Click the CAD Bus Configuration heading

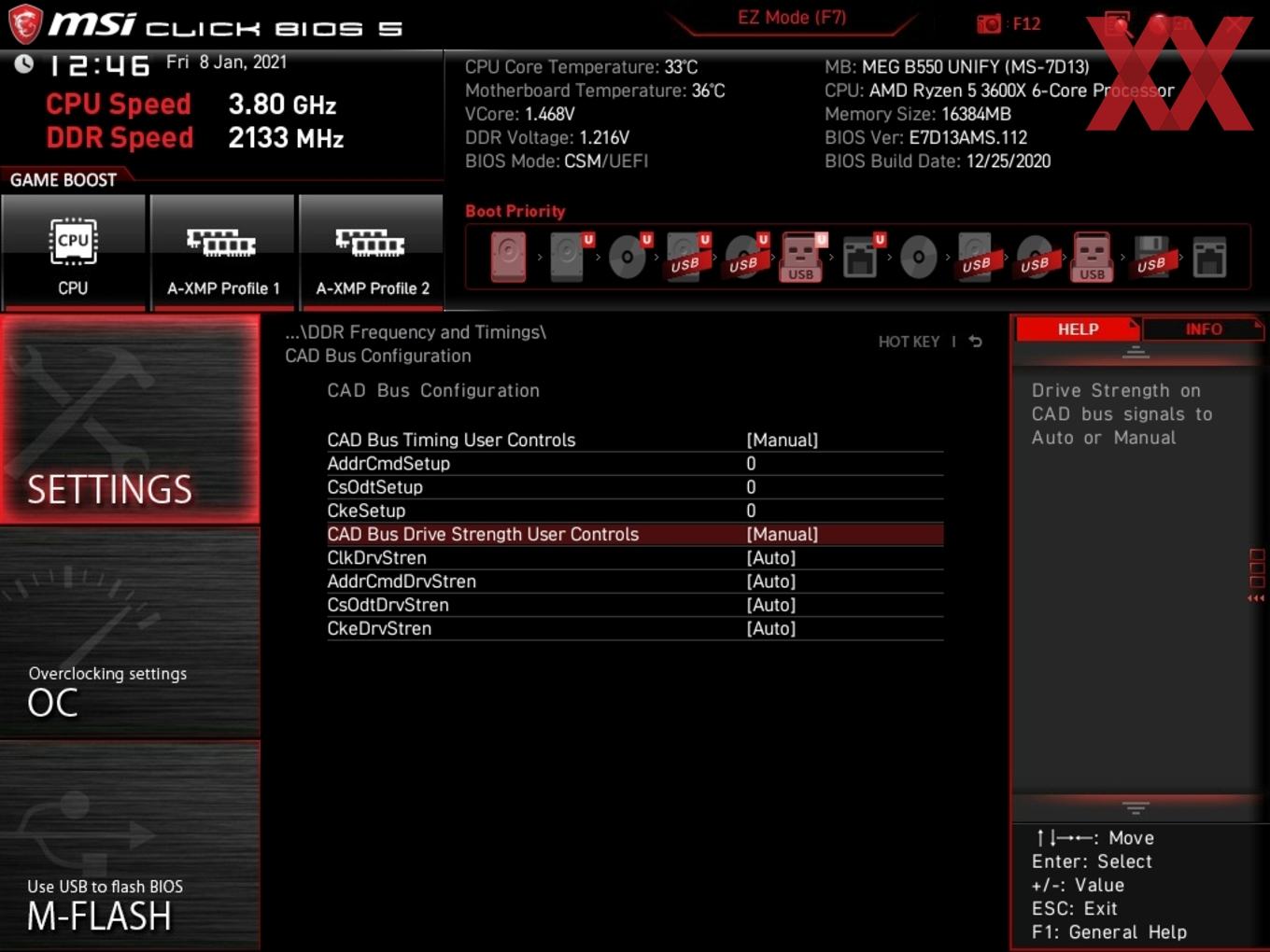tap(433, 390)
